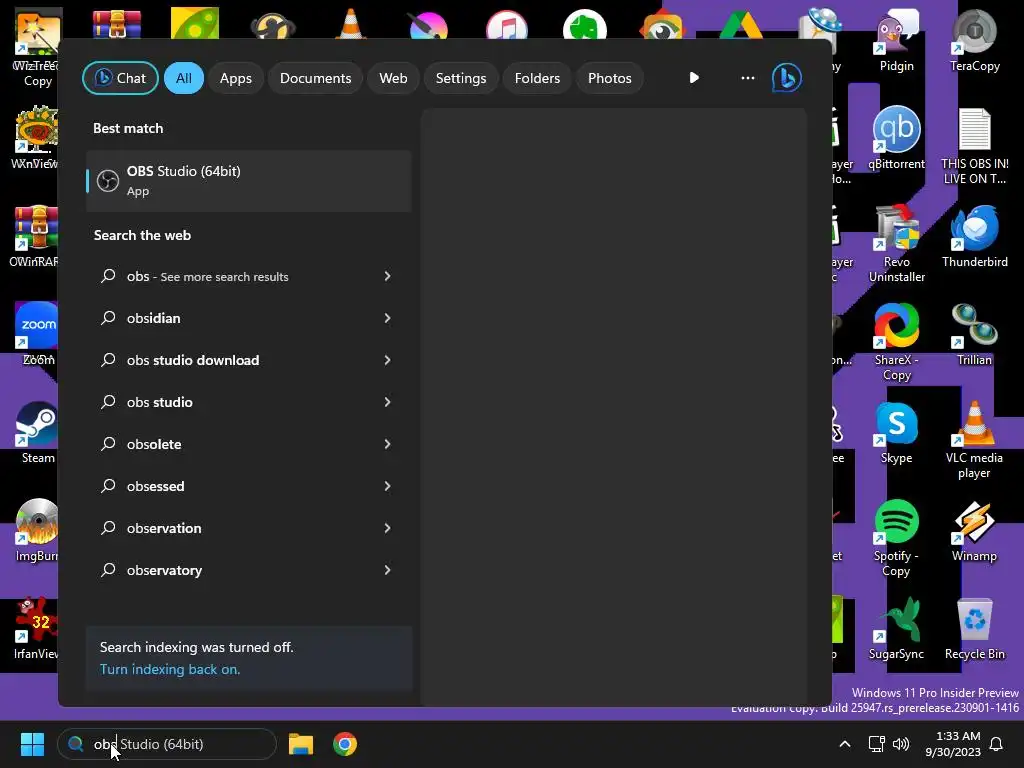Select the Trillian desktop icon
Screen dimensions: 1024x768
click(x=974, y=334)
